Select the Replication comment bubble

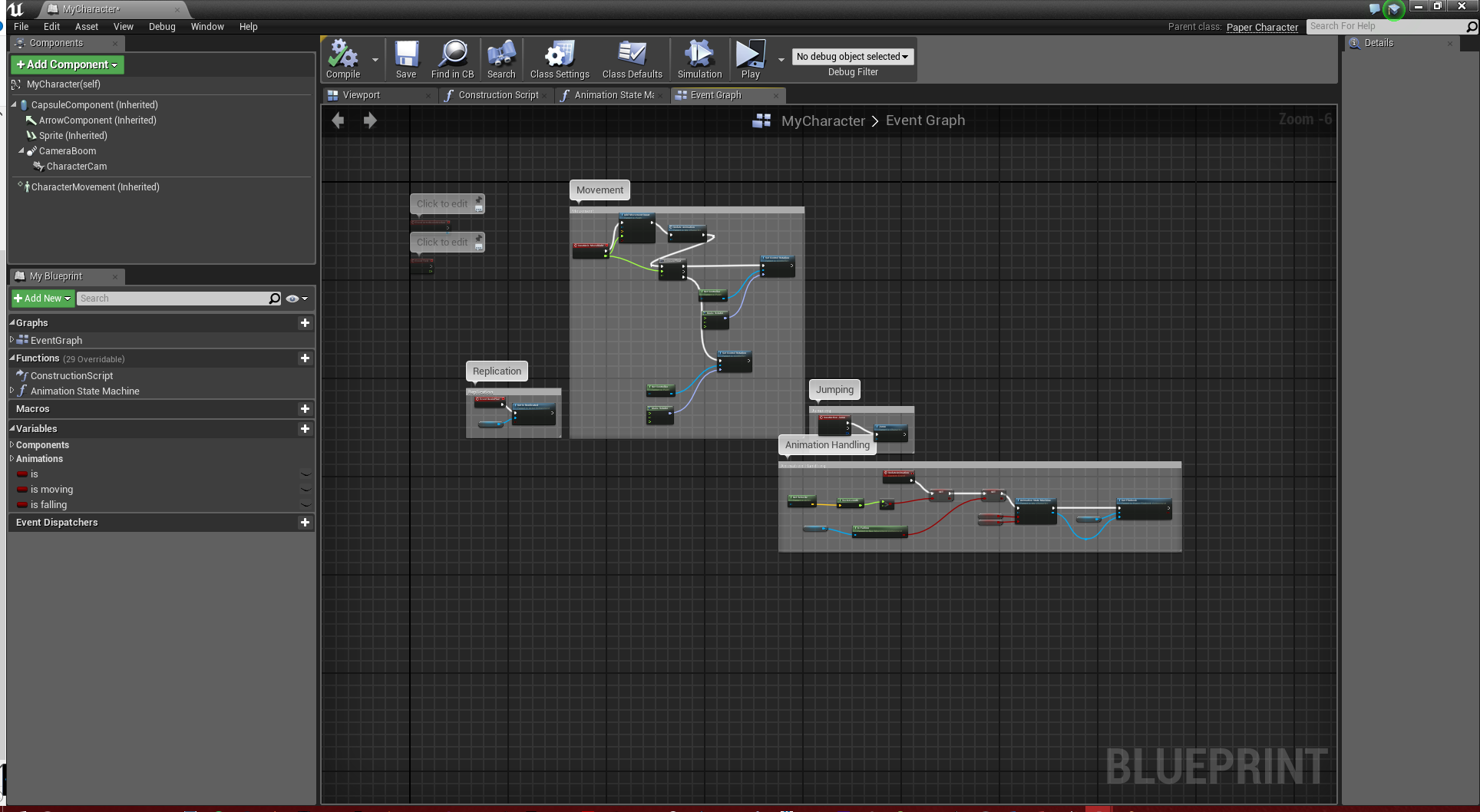tap(497, 371)
